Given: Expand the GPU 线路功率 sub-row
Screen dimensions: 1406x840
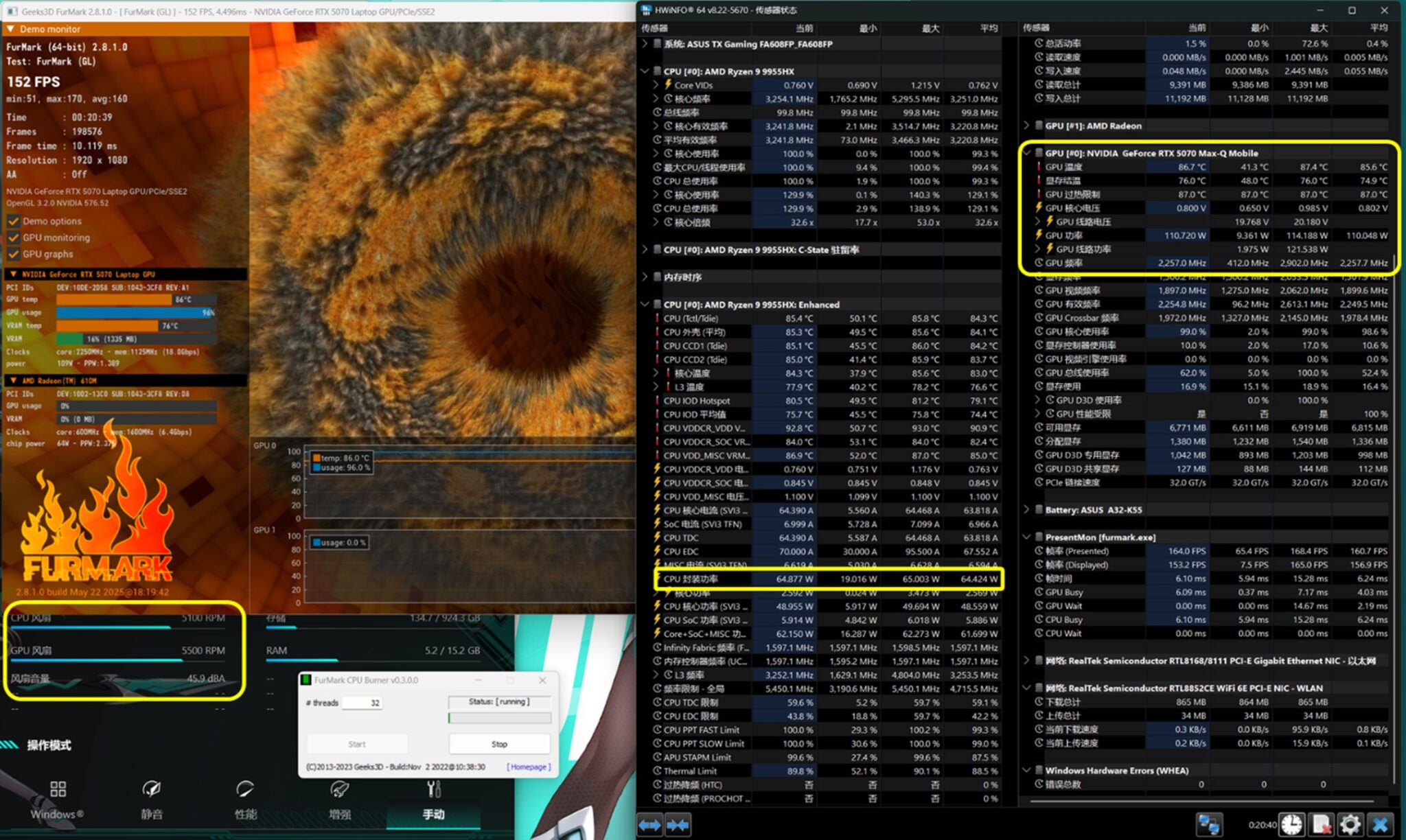Looking at the screenshot, I should pos(1037,249).
